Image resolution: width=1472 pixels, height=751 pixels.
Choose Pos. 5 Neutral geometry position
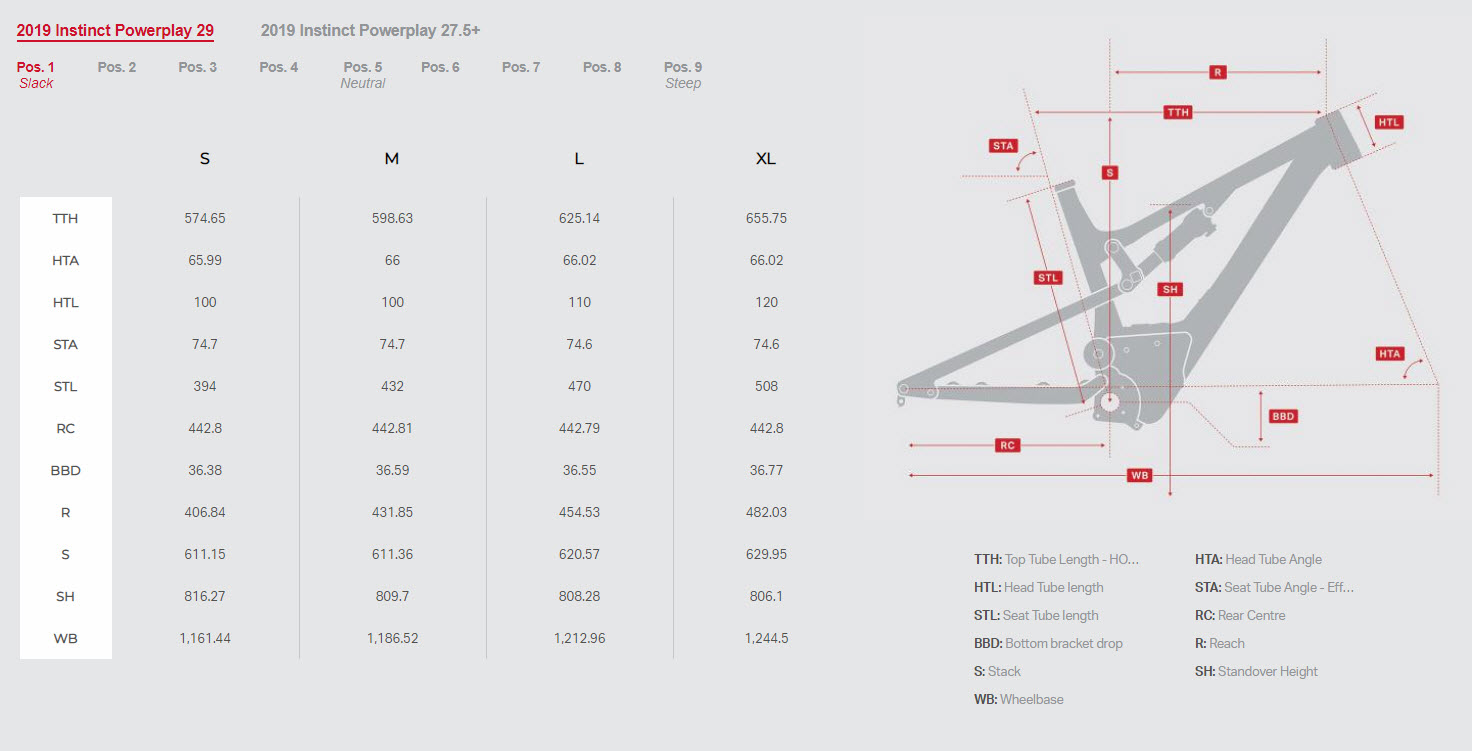363,75
